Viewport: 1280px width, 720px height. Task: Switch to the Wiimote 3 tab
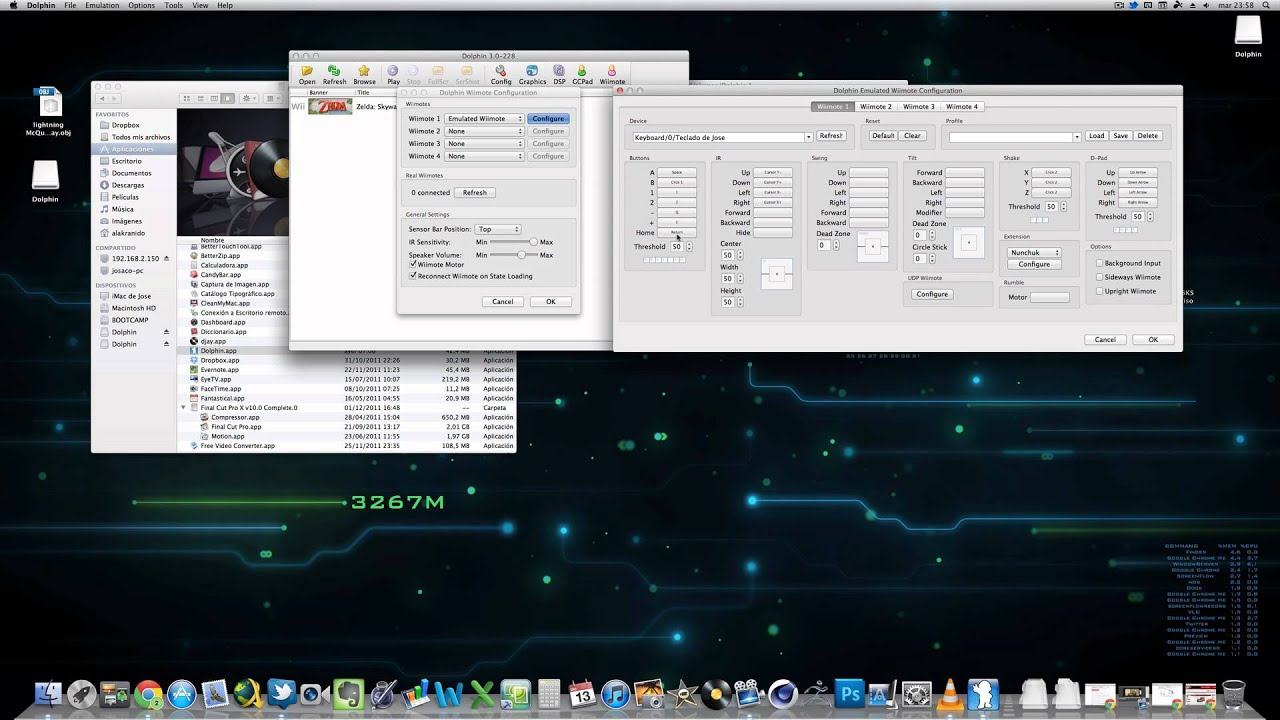pos(918,106)
